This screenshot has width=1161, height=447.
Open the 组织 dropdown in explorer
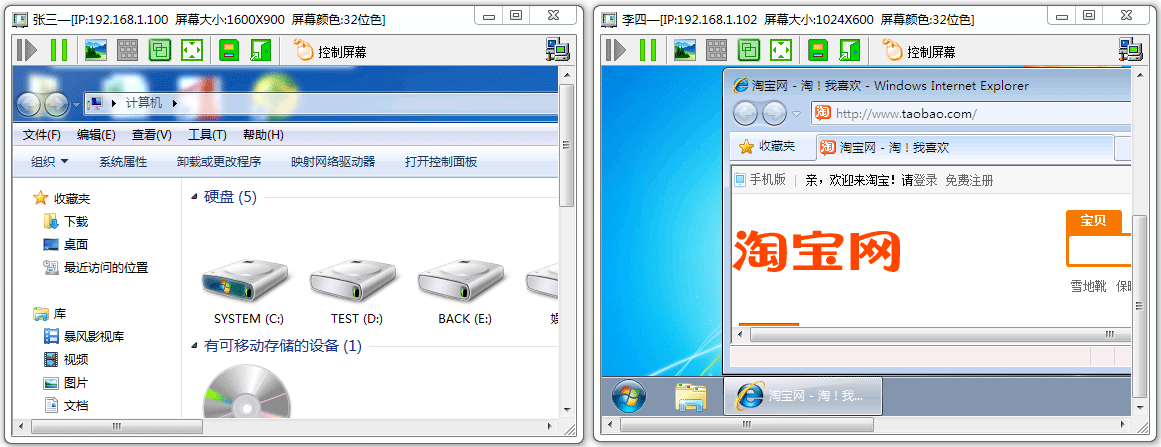pos(50,161)
